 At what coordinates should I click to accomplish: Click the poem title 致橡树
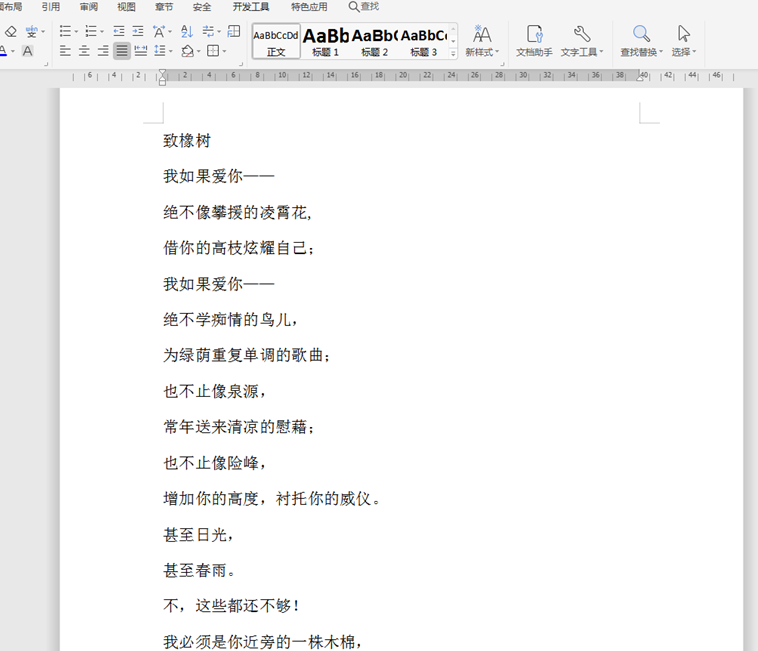(x=187, y=141)
